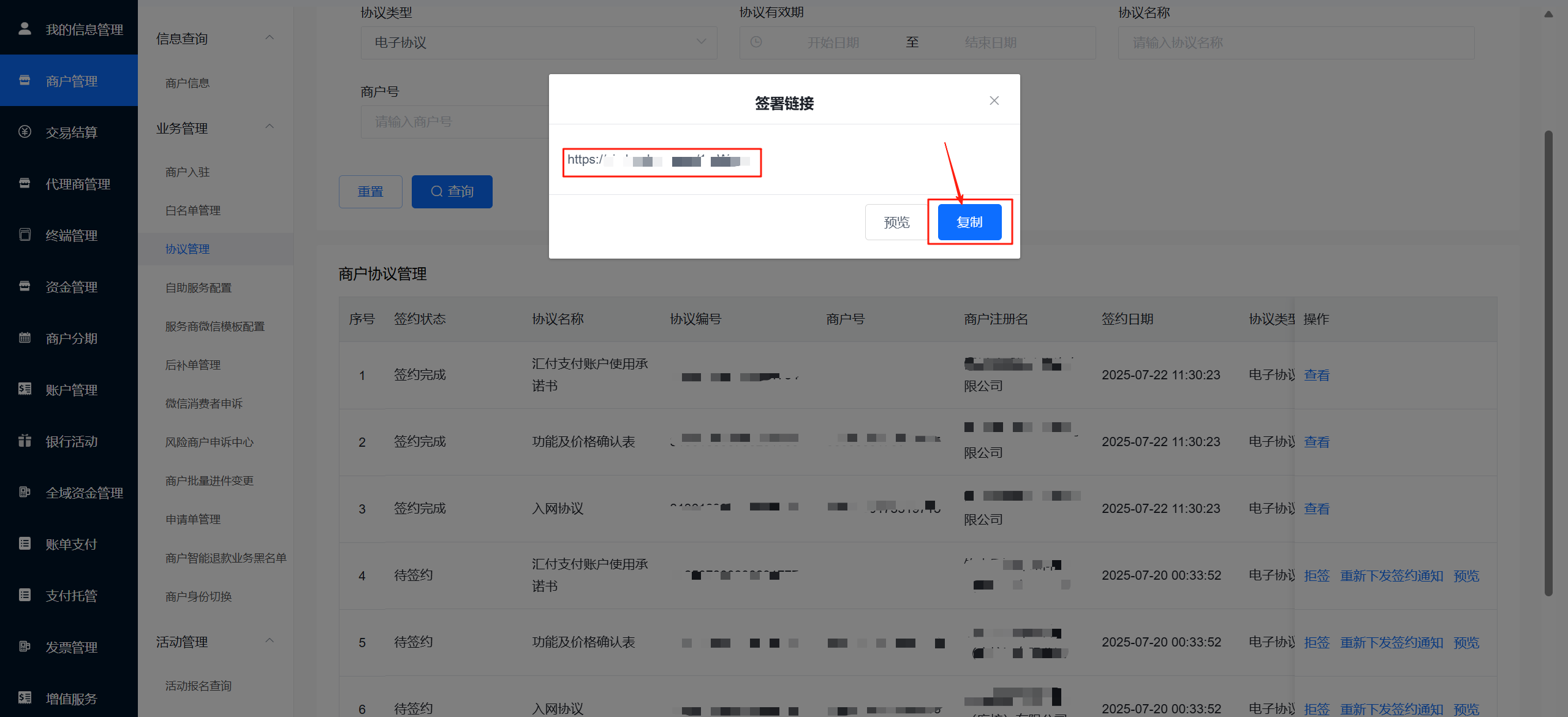Click the 重置 button
This screenshot has height=717, width=1568.
click(371, 192)
